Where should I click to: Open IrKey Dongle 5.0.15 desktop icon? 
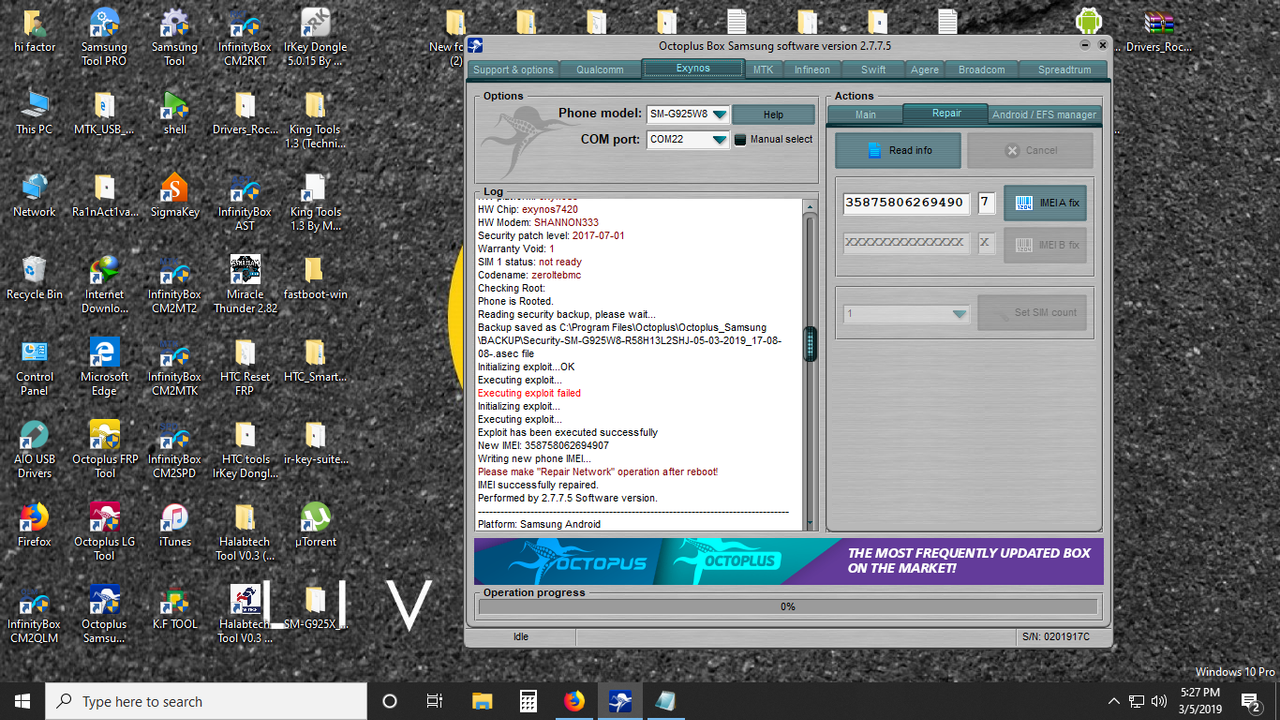[x=315, y=38]
